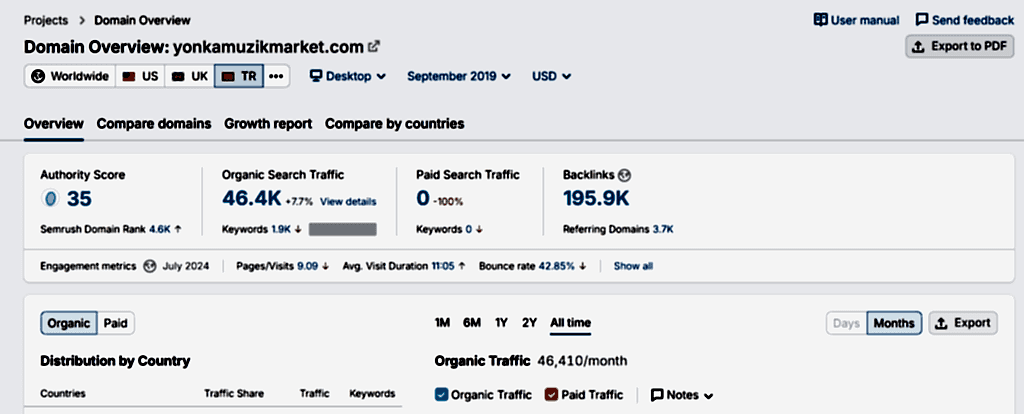Click the Keywords column header in table
Screen dimensions: 1024x414
(x=372, y=394)
